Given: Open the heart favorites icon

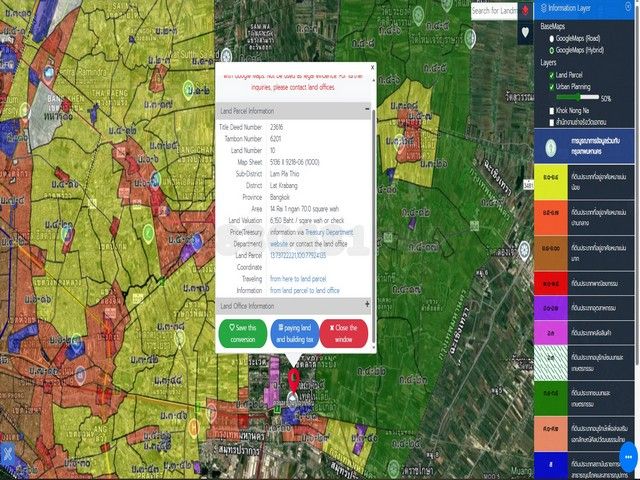Looking at the screenshot, I should [x=526, y=32].
